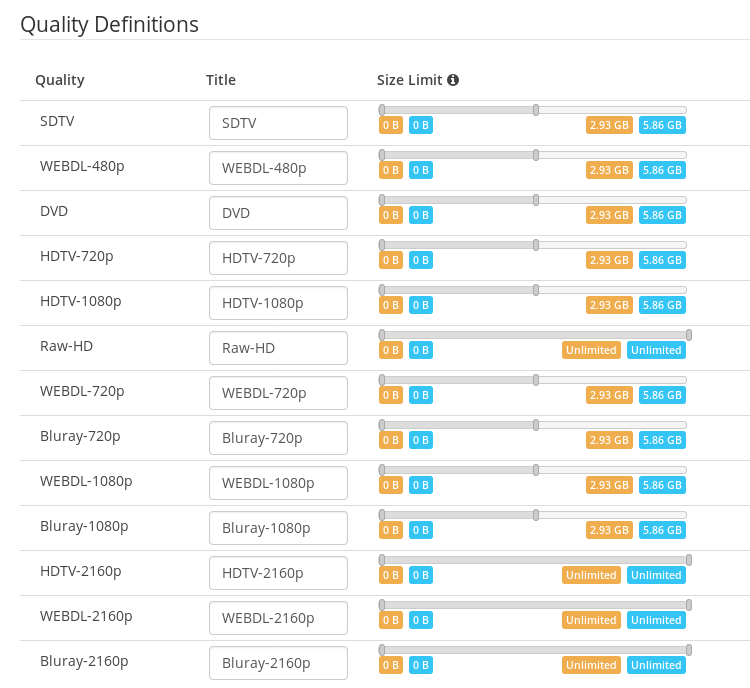Click the WEBDL-720p max size slider handle

pyautogui.click(x=536, y=380)
